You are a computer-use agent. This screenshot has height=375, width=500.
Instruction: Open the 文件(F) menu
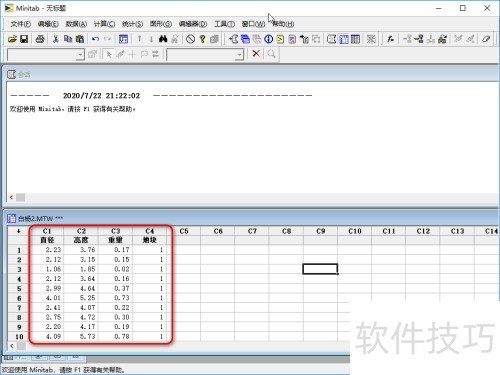tap(20, 24)
